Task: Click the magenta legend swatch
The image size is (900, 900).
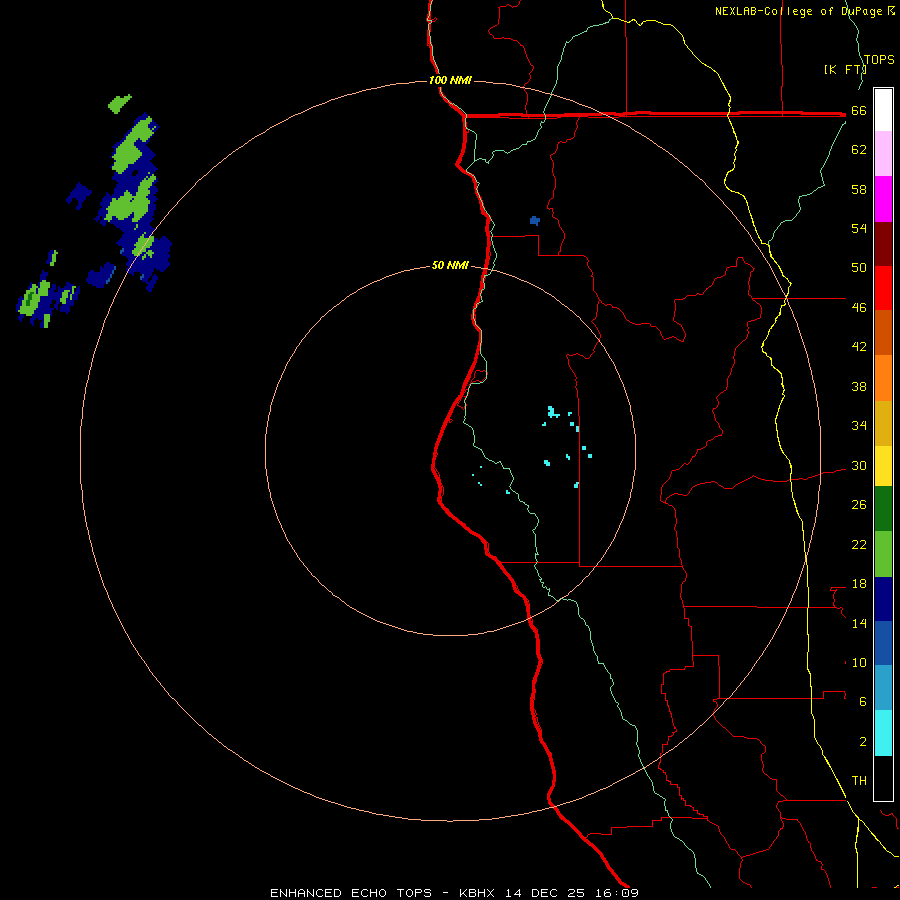Action: (x=883, y=199)
